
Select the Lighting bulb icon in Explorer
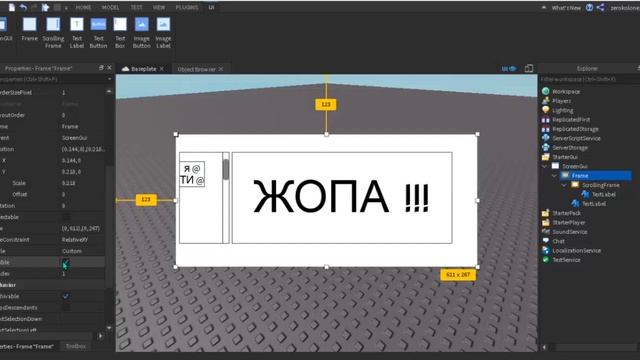pyautogui.click(x=546, y=110)
